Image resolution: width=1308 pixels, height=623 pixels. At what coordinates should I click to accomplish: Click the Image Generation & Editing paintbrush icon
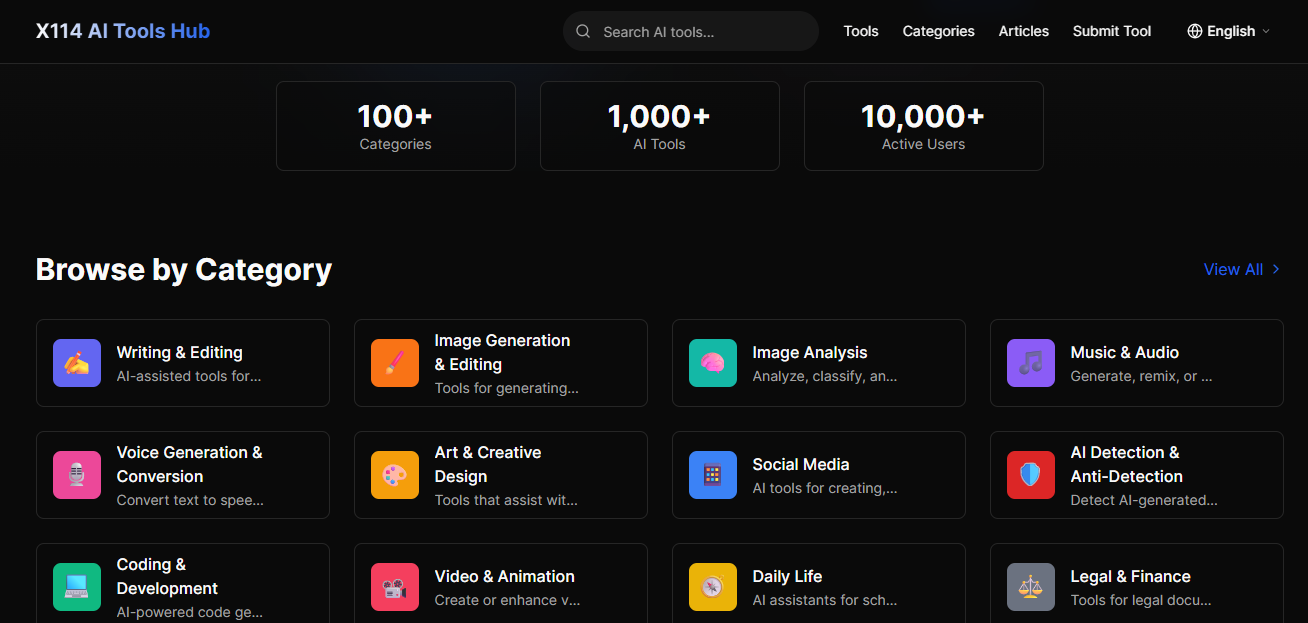(x=395, y=363)
